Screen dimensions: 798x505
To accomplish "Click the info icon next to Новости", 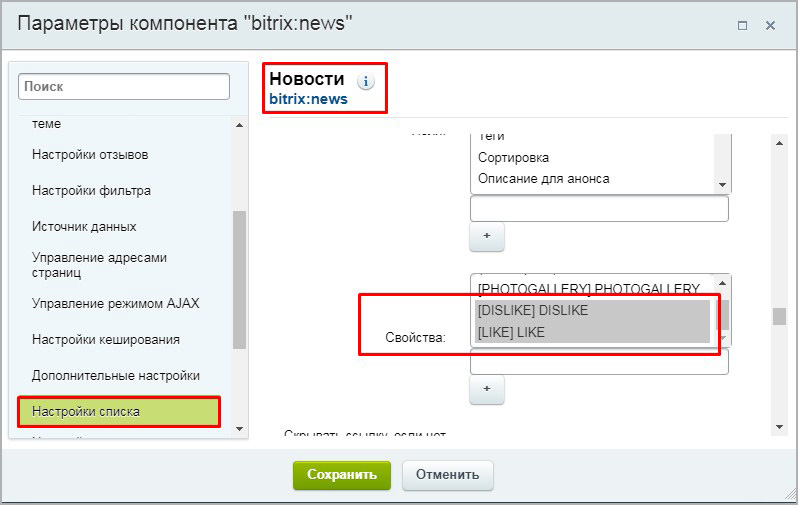I will tap(366, 81).
